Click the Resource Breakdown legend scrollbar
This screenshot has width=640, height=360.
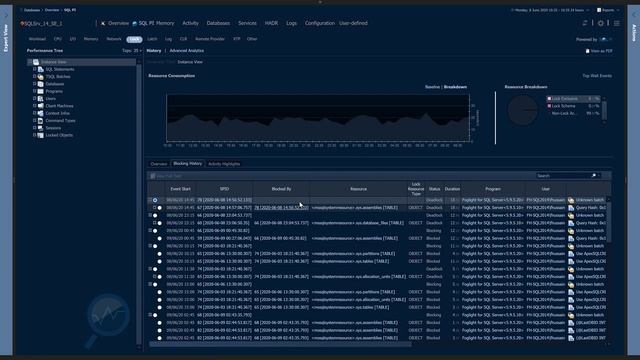604,110
